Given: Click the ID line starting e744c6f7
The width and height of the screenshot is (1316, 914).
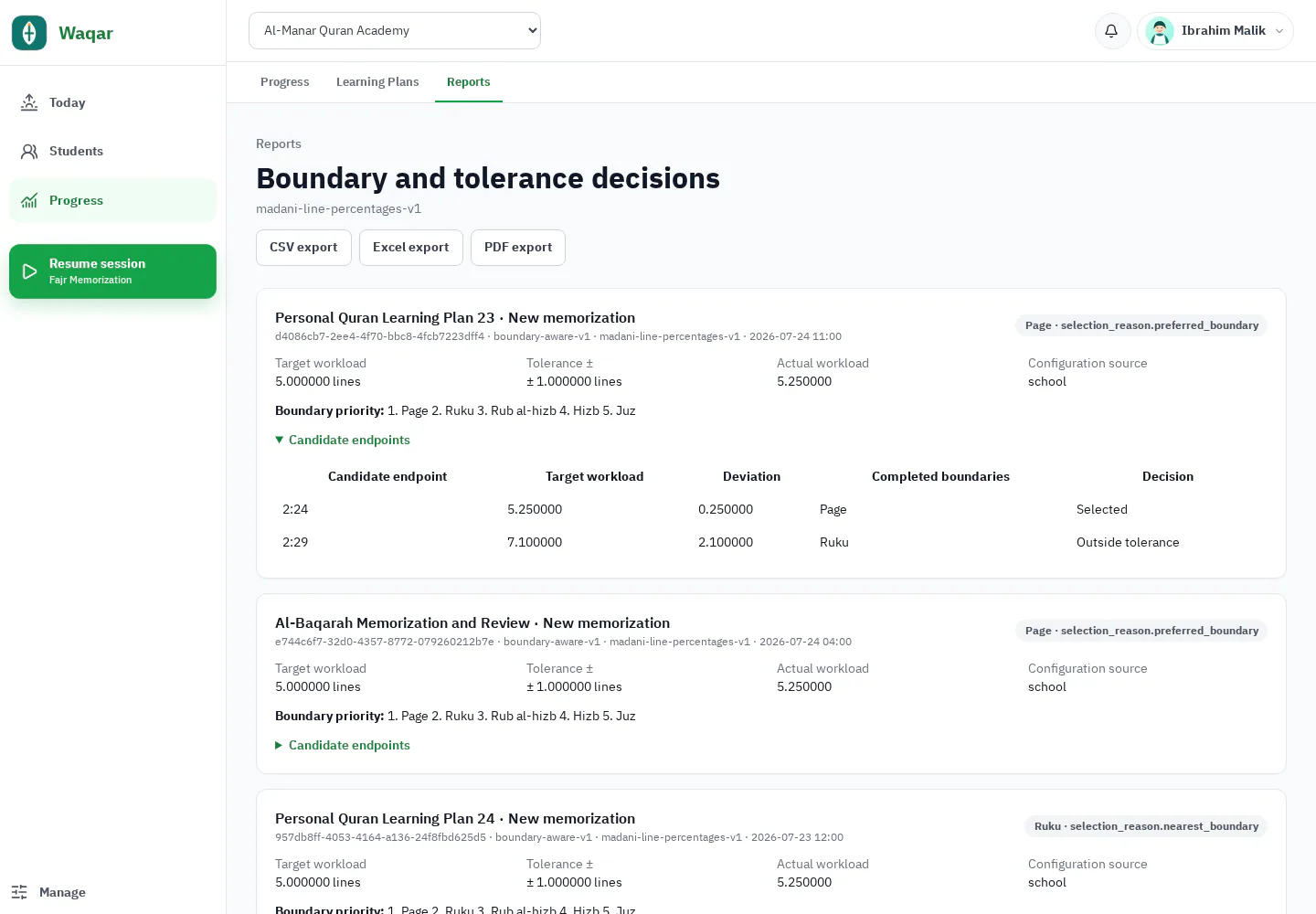Looking at the screenshot, I should 563,642.
